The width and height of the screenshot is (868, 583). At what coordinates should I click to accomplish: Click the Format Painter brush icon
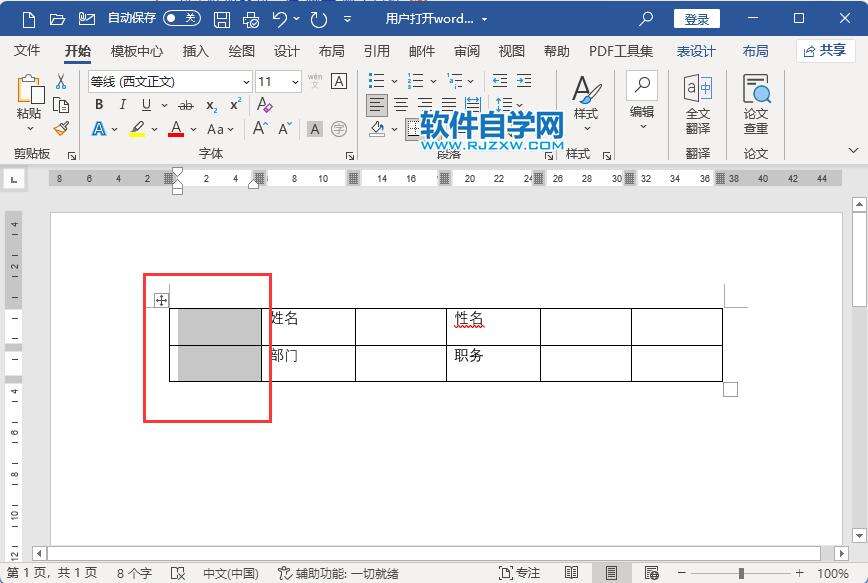61,129
